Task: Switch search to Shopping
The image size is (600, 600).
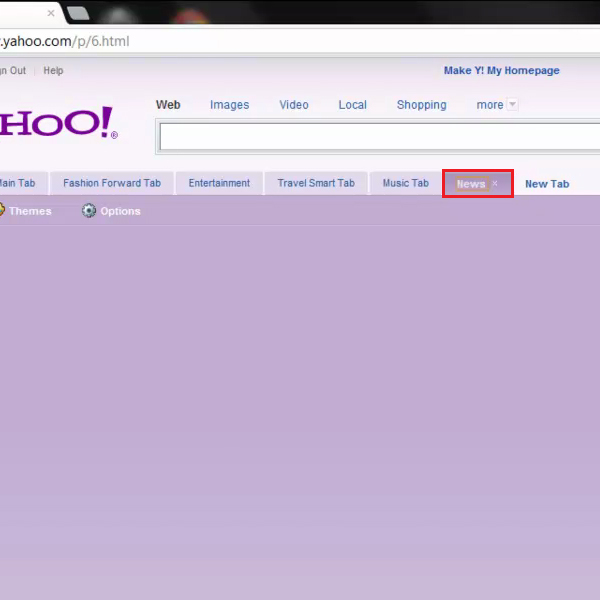Action: (421, 105)
